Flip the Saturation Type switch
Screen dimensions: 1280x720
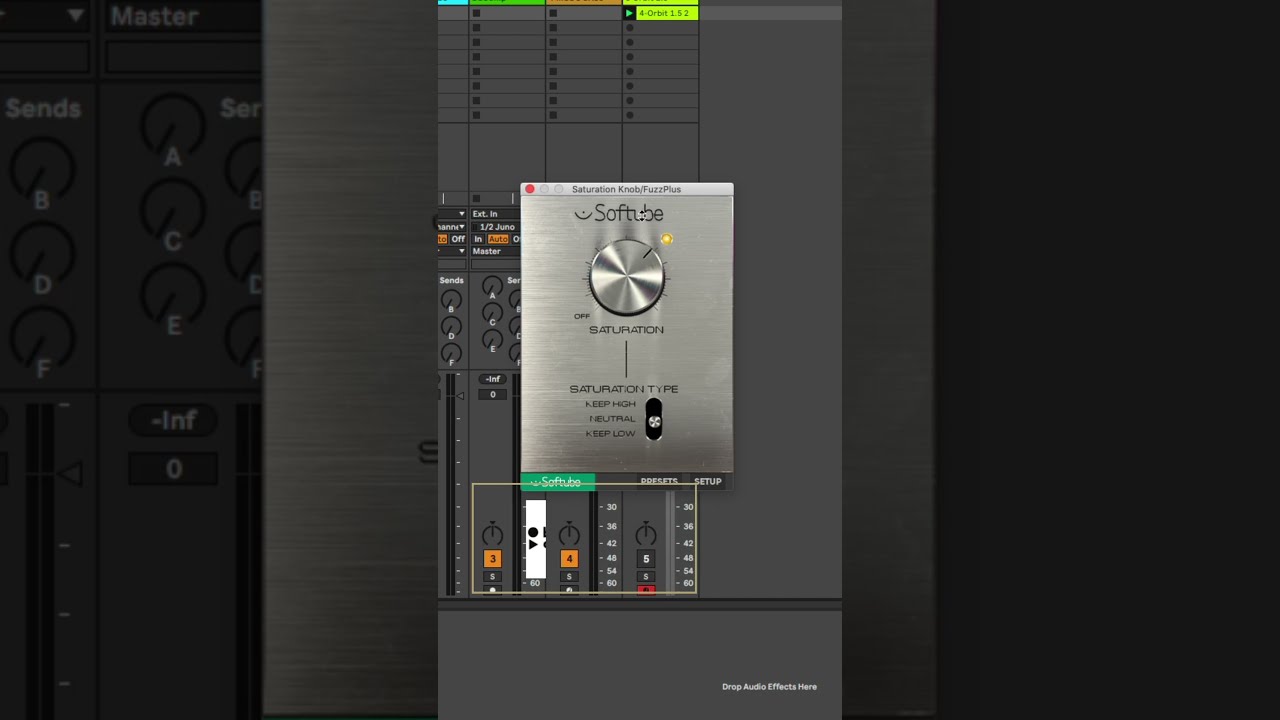click(x=654, y=419)
